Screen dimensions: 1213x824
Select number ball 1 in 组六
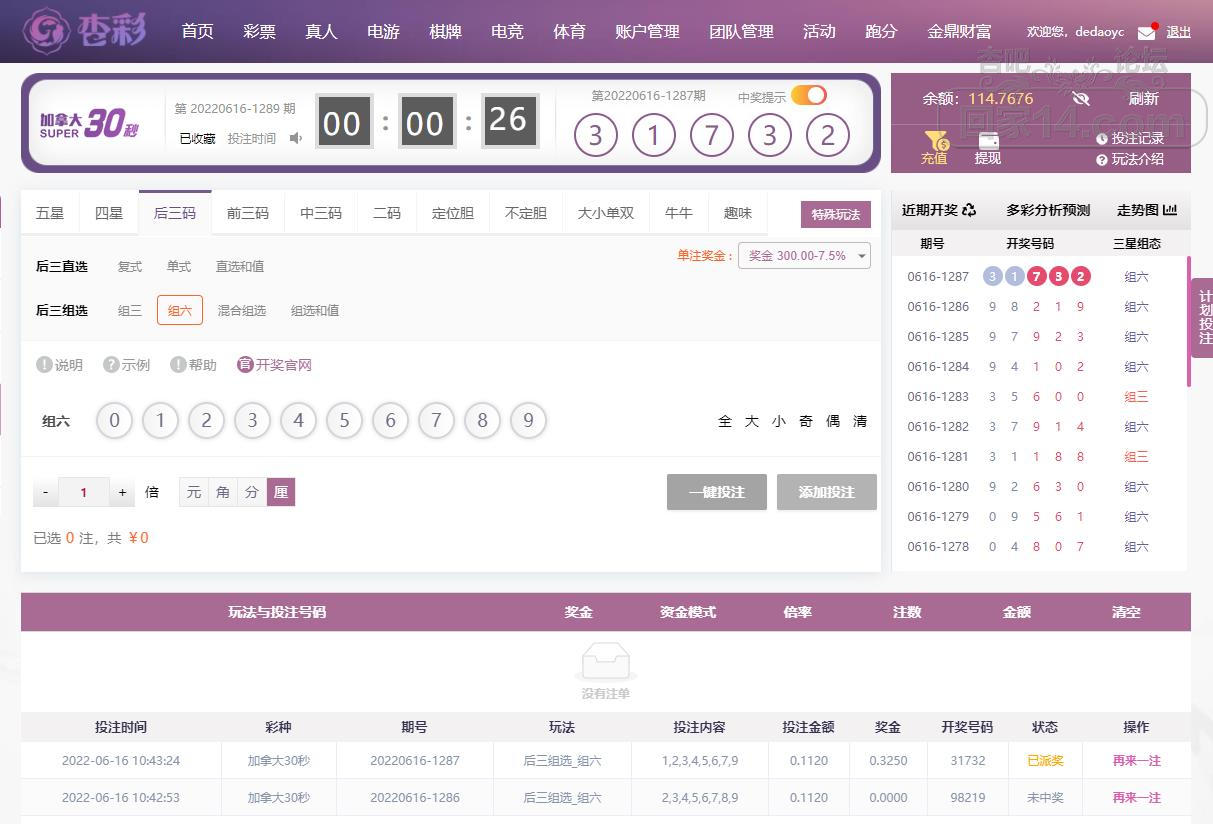(160, 421)
